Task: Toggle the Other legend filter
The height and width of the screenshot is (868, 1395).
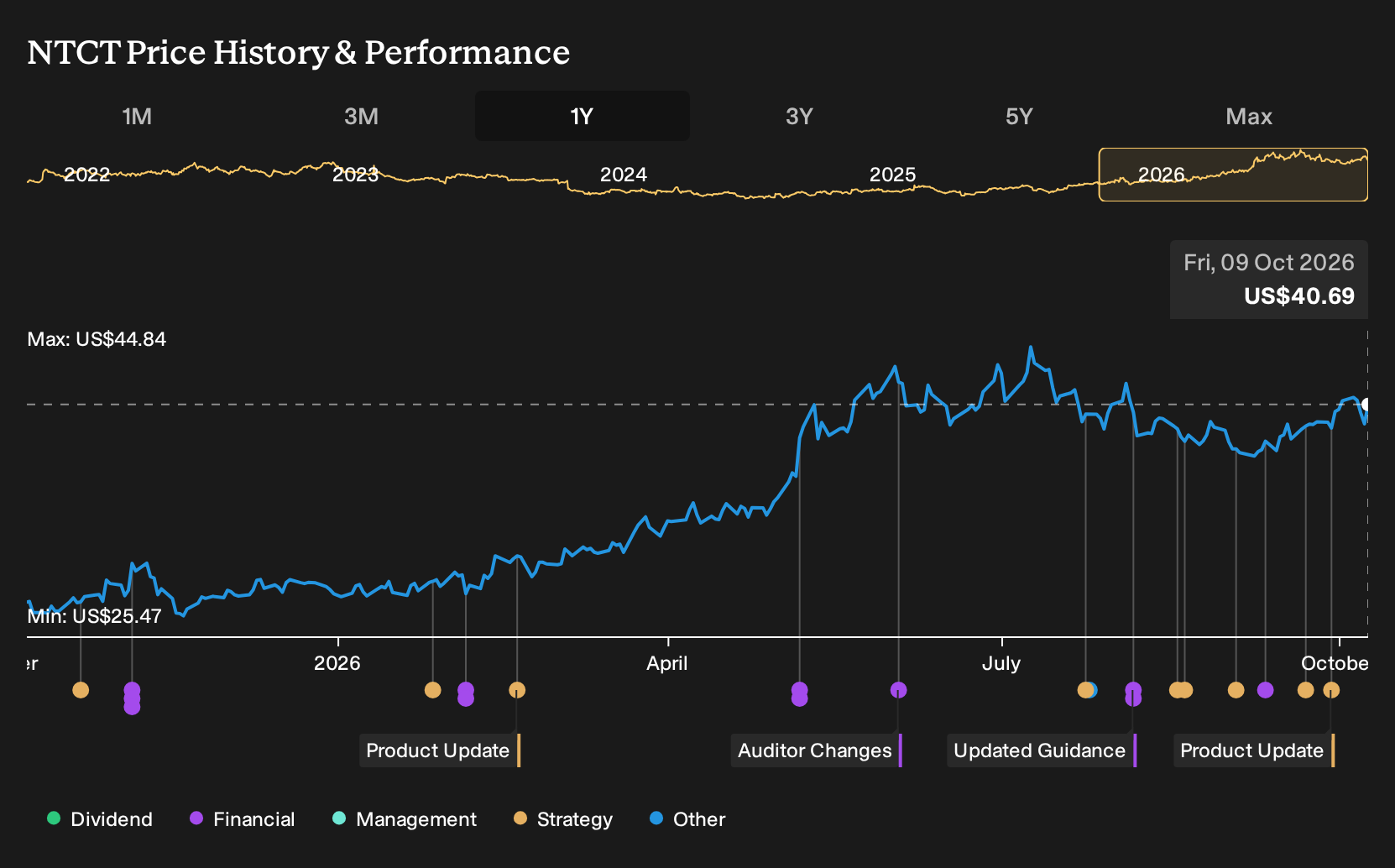Action: [687, 819]
